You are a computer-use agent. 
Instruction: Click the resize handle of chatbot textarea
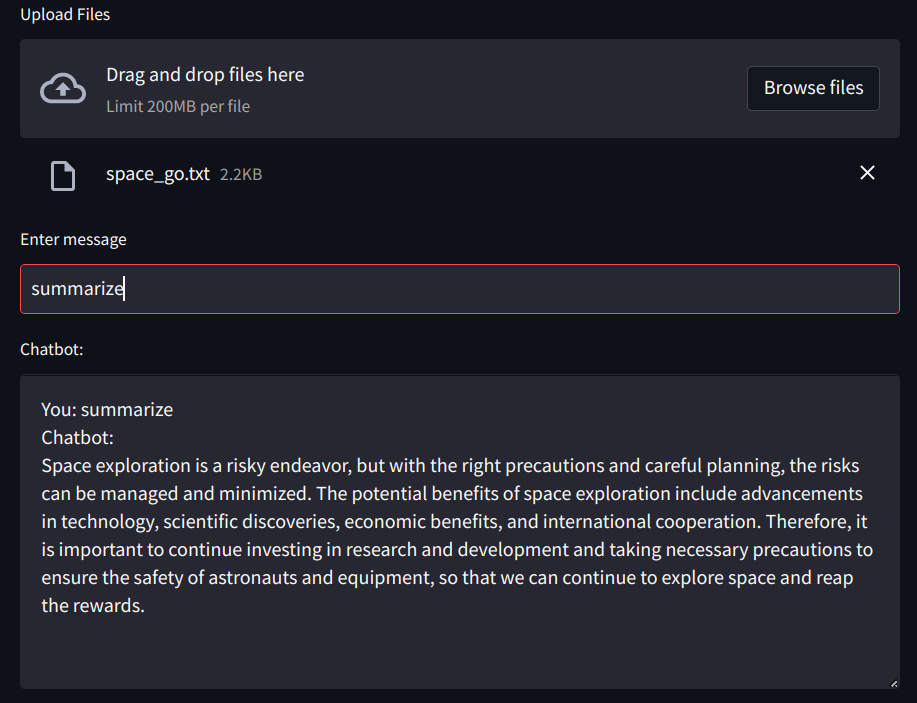pos(894,683)
